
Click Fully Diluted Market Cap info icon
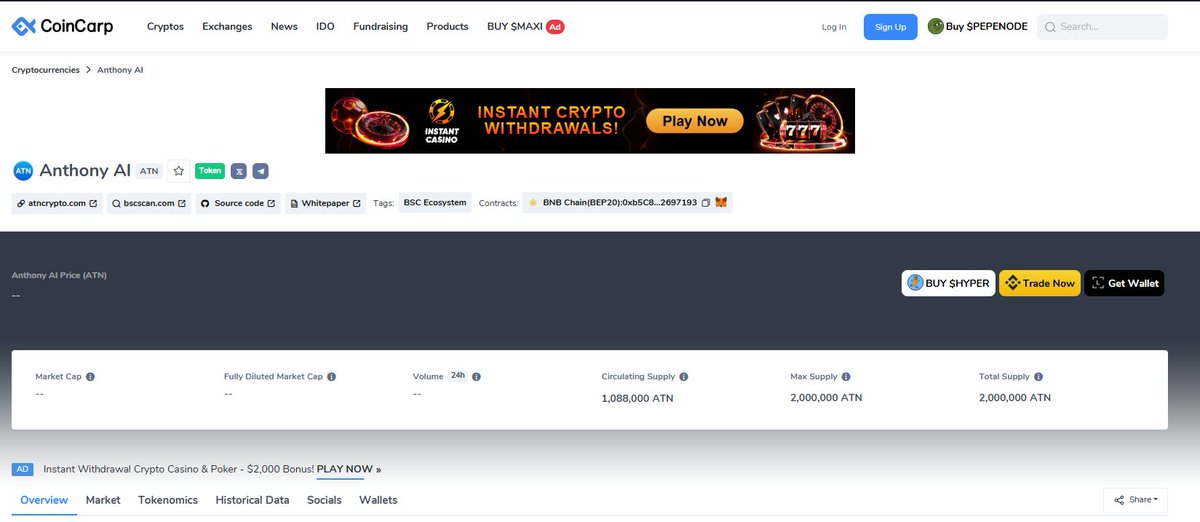click(x=331, y=377)
